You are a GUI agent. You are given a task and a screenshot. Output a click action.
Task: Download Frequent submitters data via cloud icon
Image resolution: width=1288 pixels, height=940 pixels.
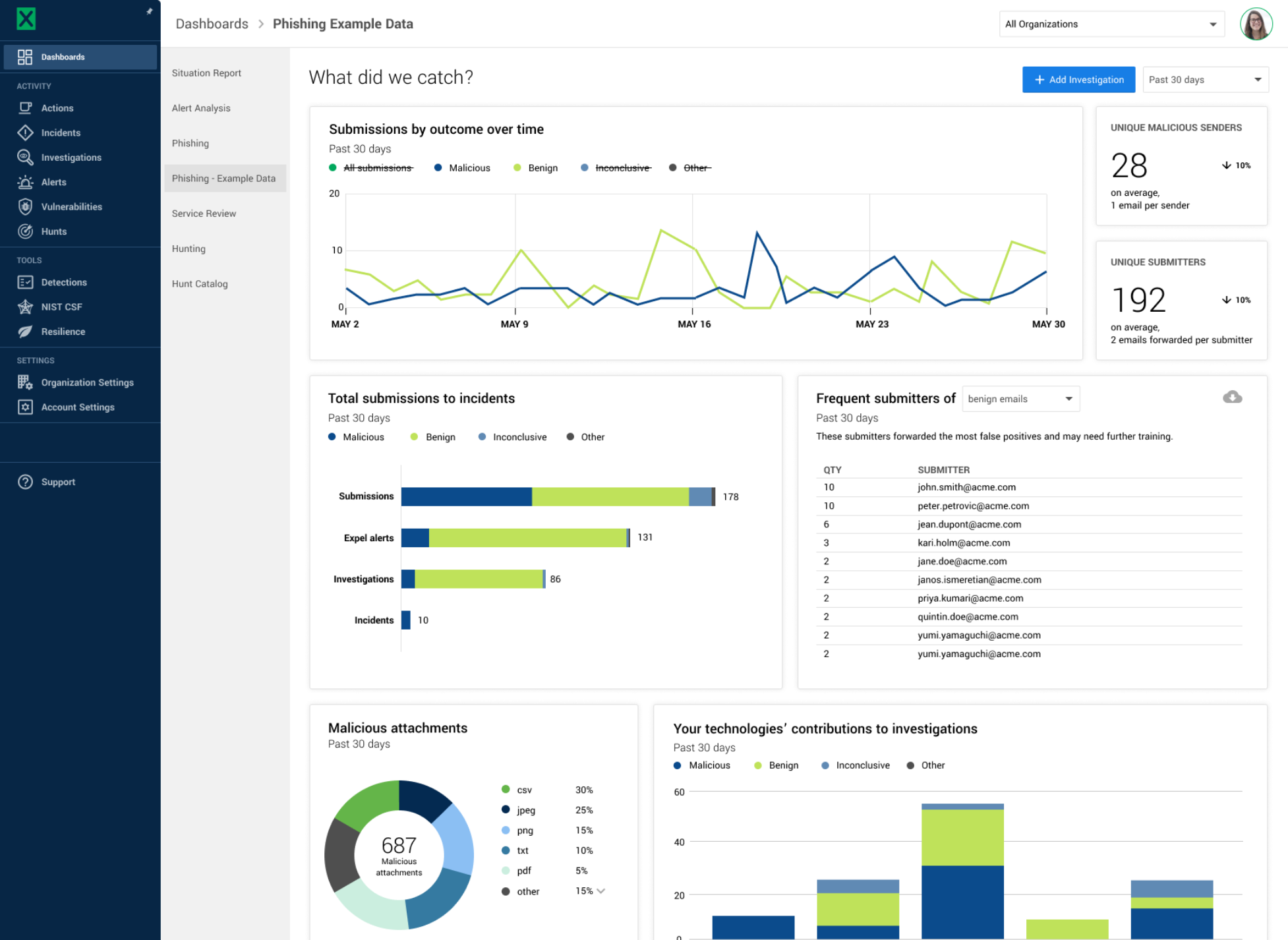(x=1233, y=397)
